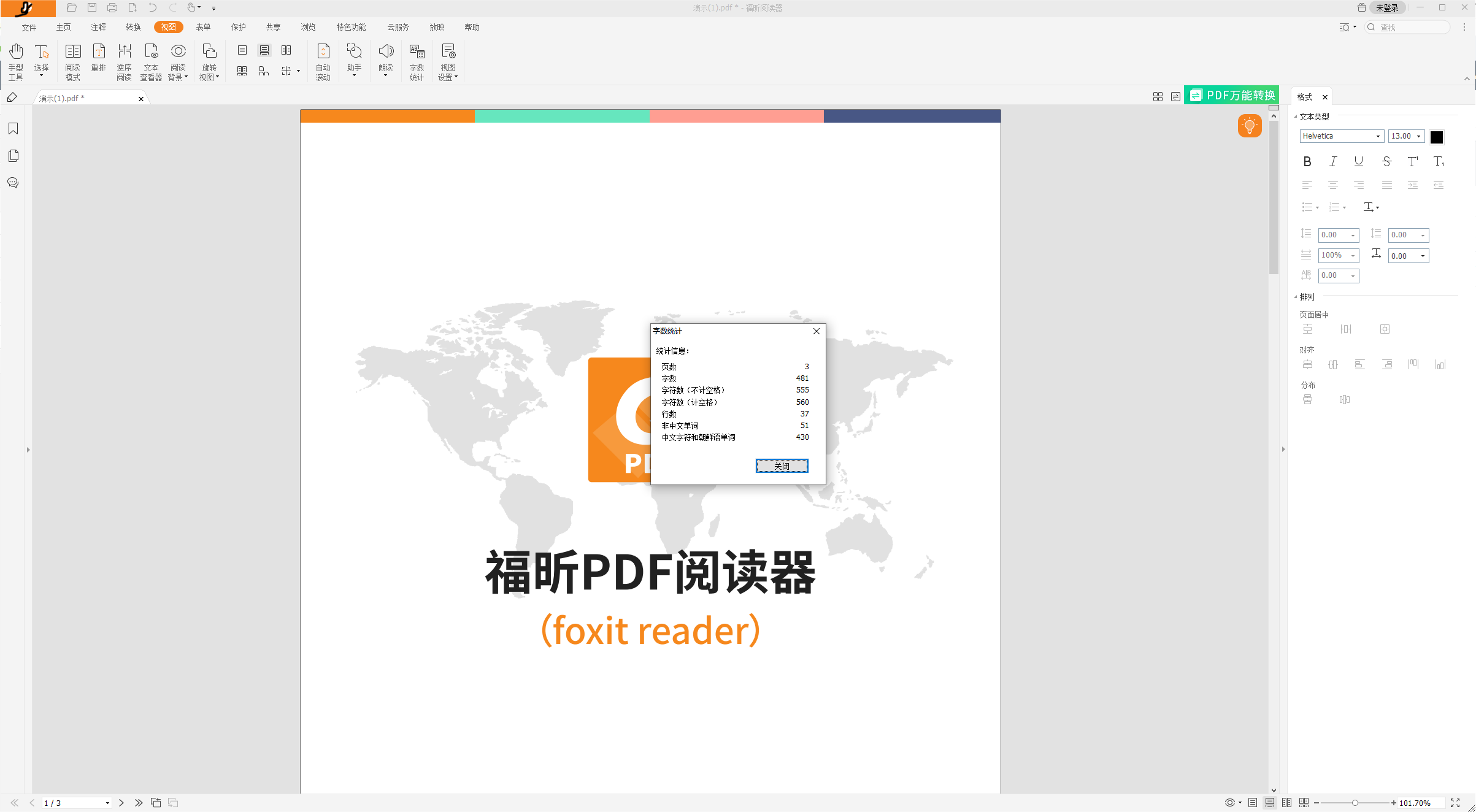Screen dimensions: 1476x812
Task: Close the 字数统计 dialog with 关闭 button
Action: (x=782, y=466)
